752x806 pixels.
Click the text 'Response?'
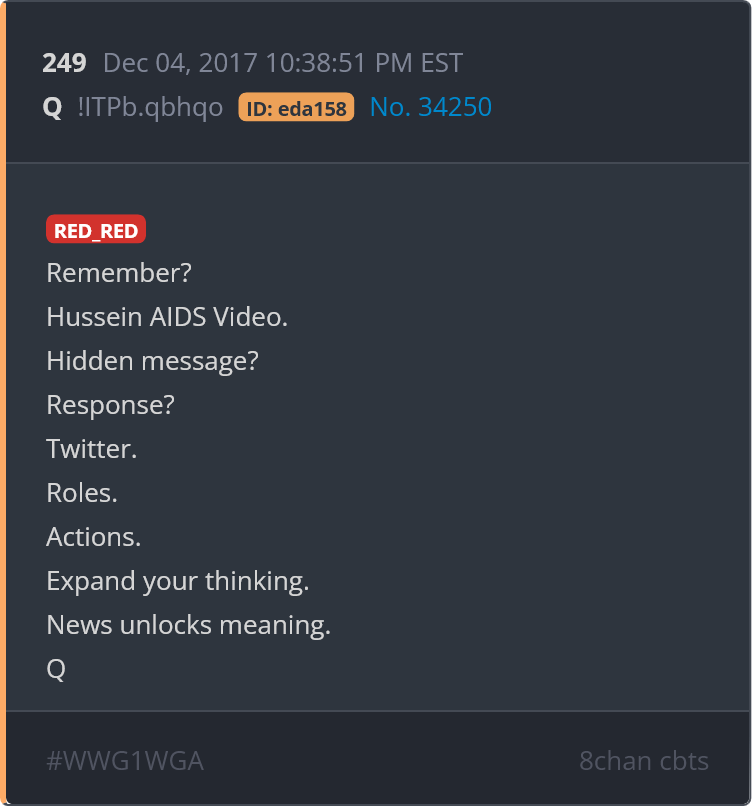[x=111, y=405]
